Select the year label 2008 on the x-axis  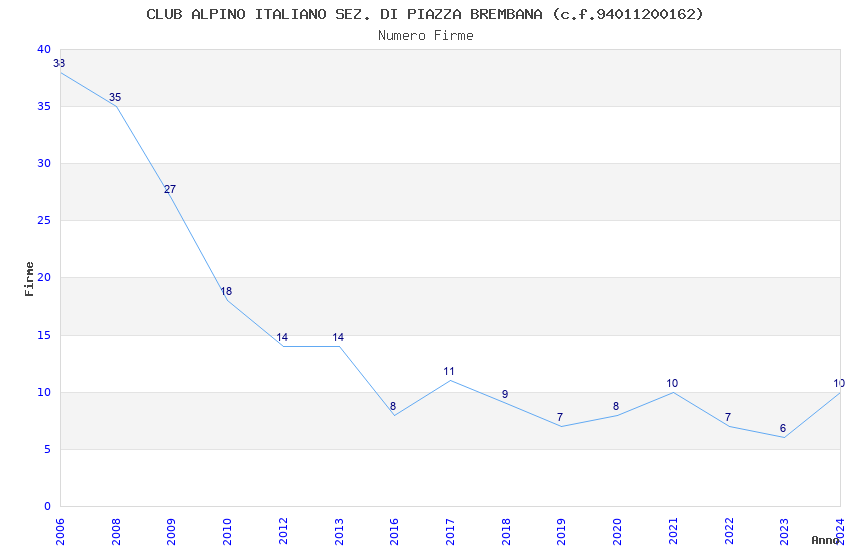(x=115, y=532)
